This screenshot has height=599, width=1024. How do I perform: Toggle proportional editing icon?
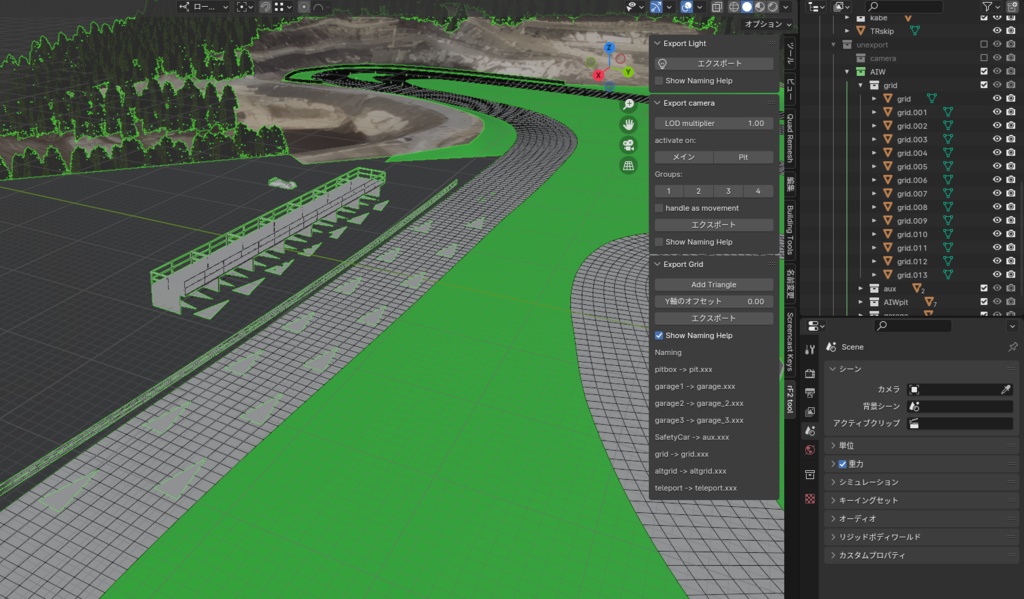(x=304, y=7)
